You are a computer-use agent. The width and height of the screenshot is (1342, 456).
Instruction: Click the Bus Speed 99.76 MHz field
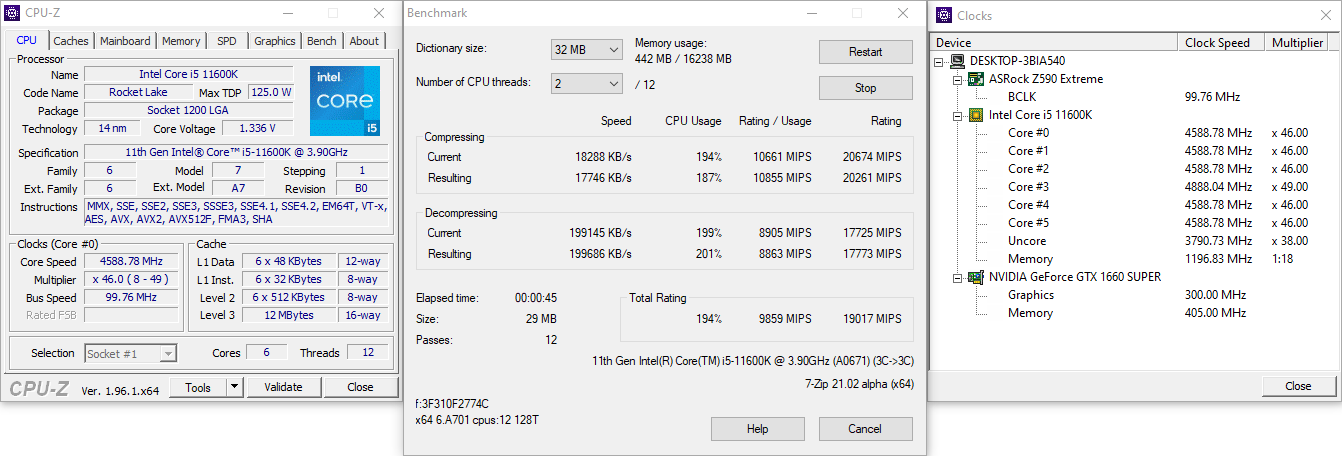coord(131,298)
